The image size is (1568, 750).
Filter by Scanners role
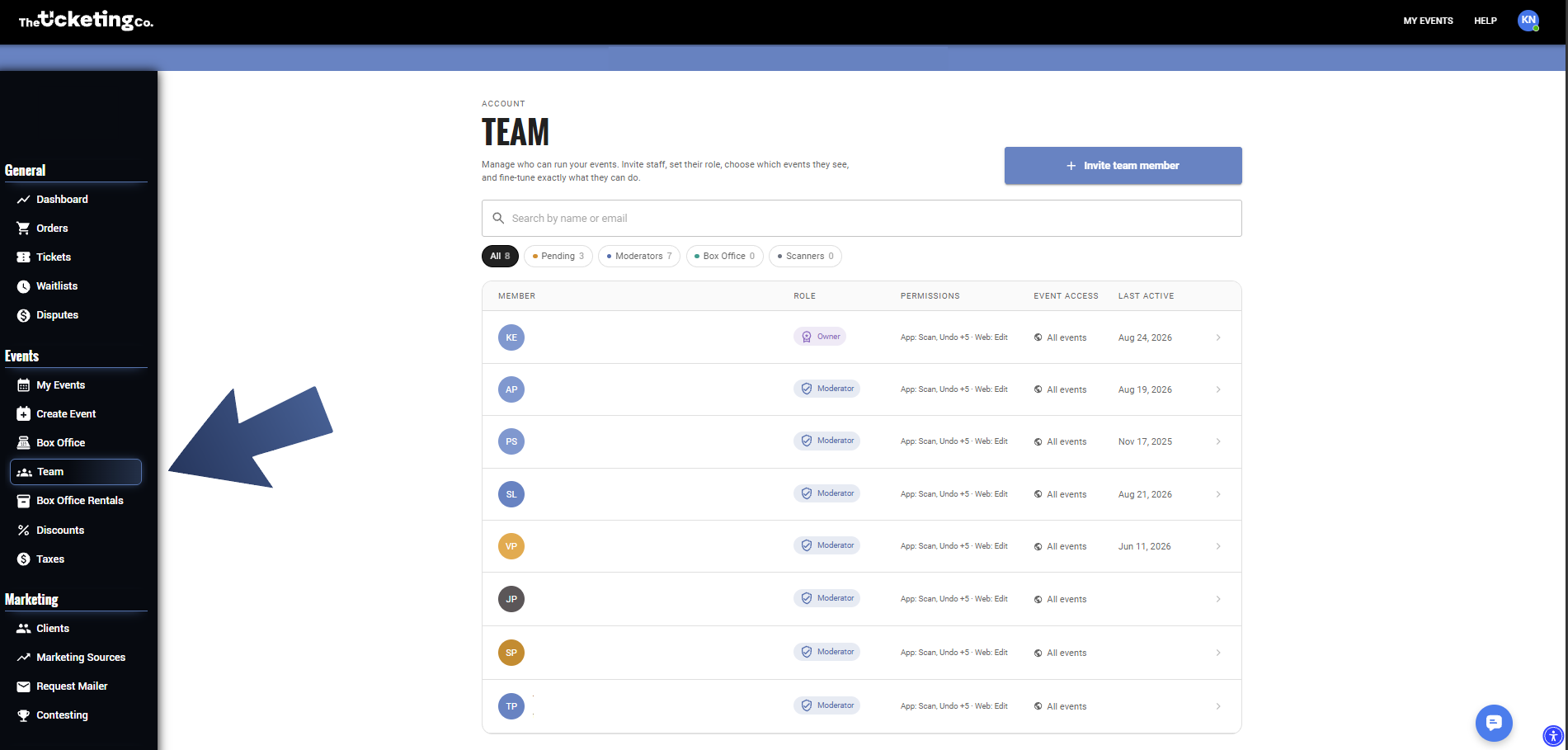pyautogui.click(x=805, y=256)
